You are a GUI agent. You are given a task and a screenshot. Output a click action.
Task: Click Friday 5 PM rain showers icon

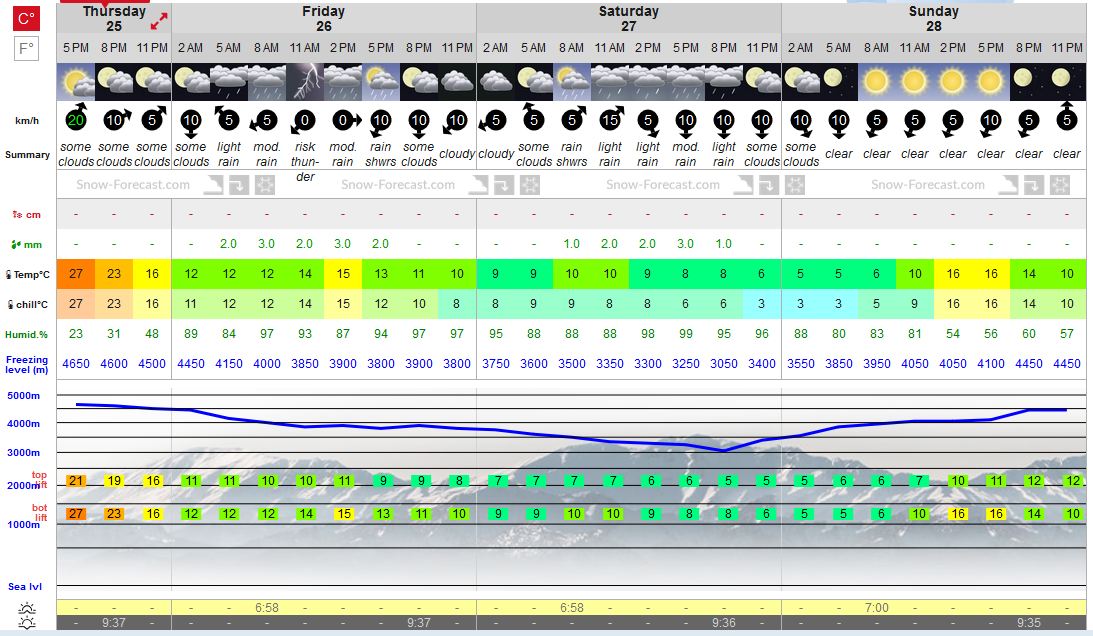(x=381, y=82)
